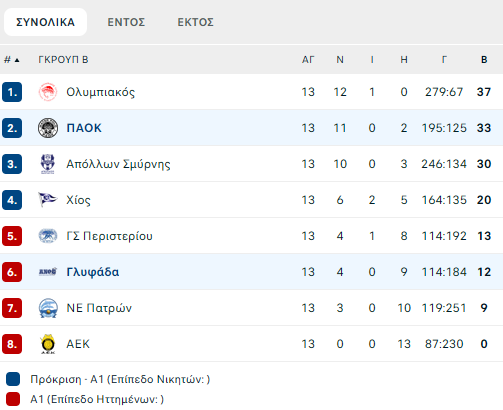Image resolution: width=503 pixels, height=410 pixels.
Task: Click the ΑΕΚ team crest
Action: [x=48, y=344]
